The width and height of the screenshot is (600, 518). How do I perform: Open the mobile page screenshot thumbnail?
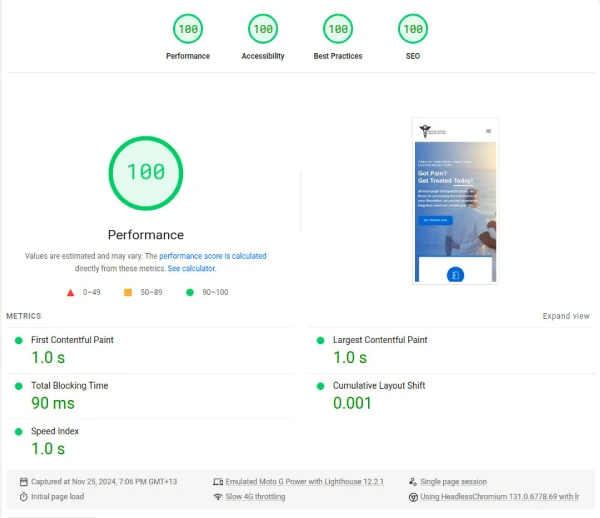click(x=455, y=201)
